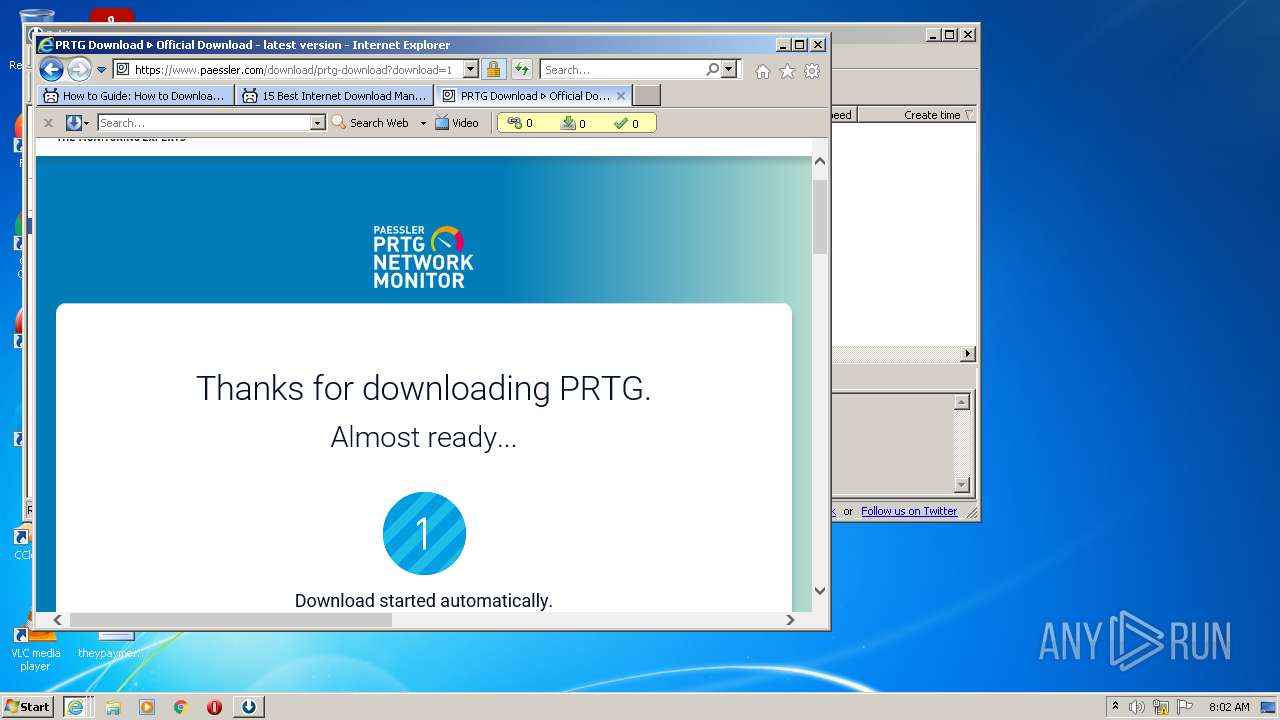Image resolution: width=1280 pixels, height=720 pixels.
Task: Click the page vertical scrollbar thumb
Action: 820,217
